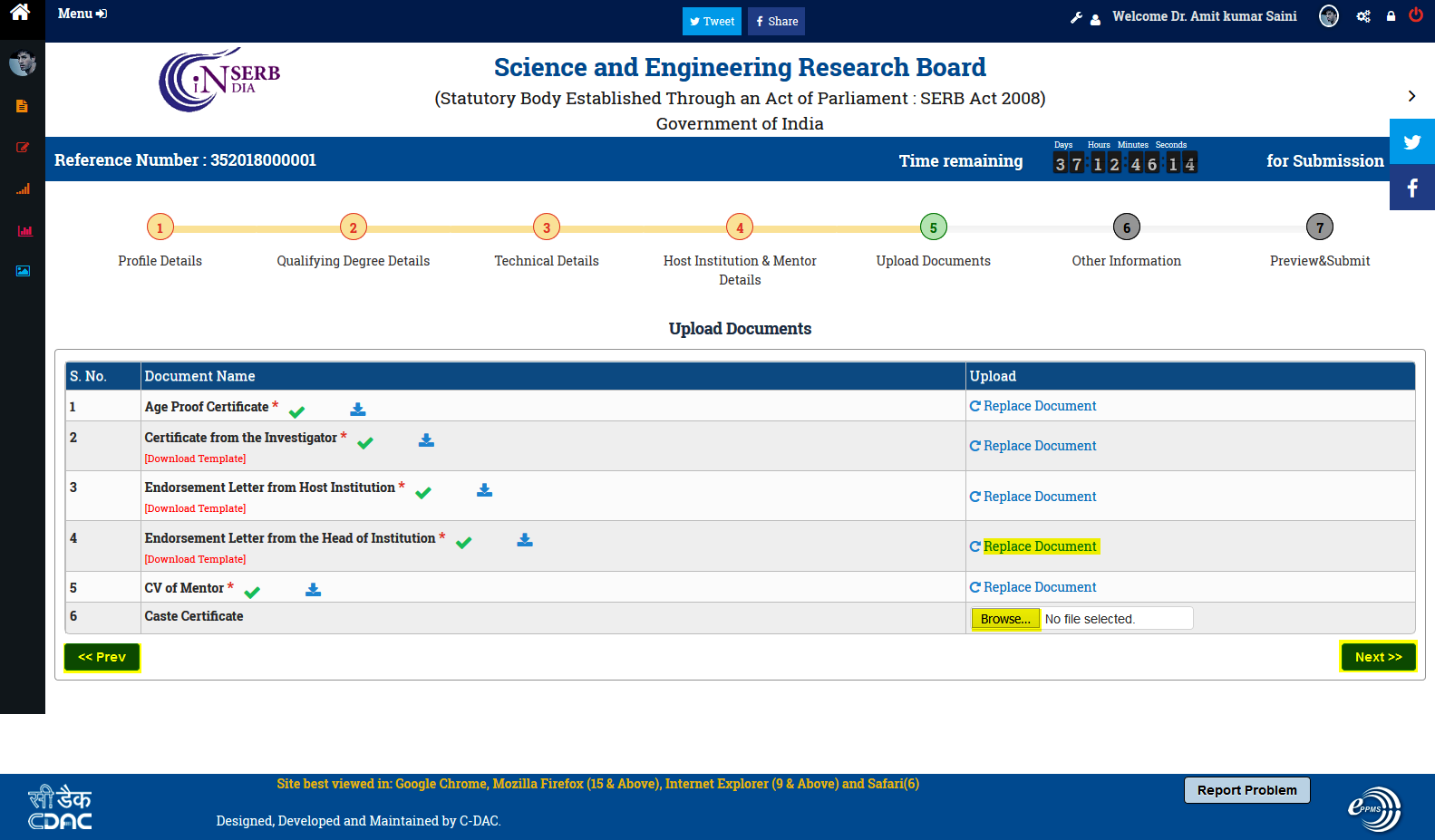Image resolution: width=1435 pixels, height=840 pixels.
Task: Download the Age Proof Certificate file
Action: tap(358, 410)
